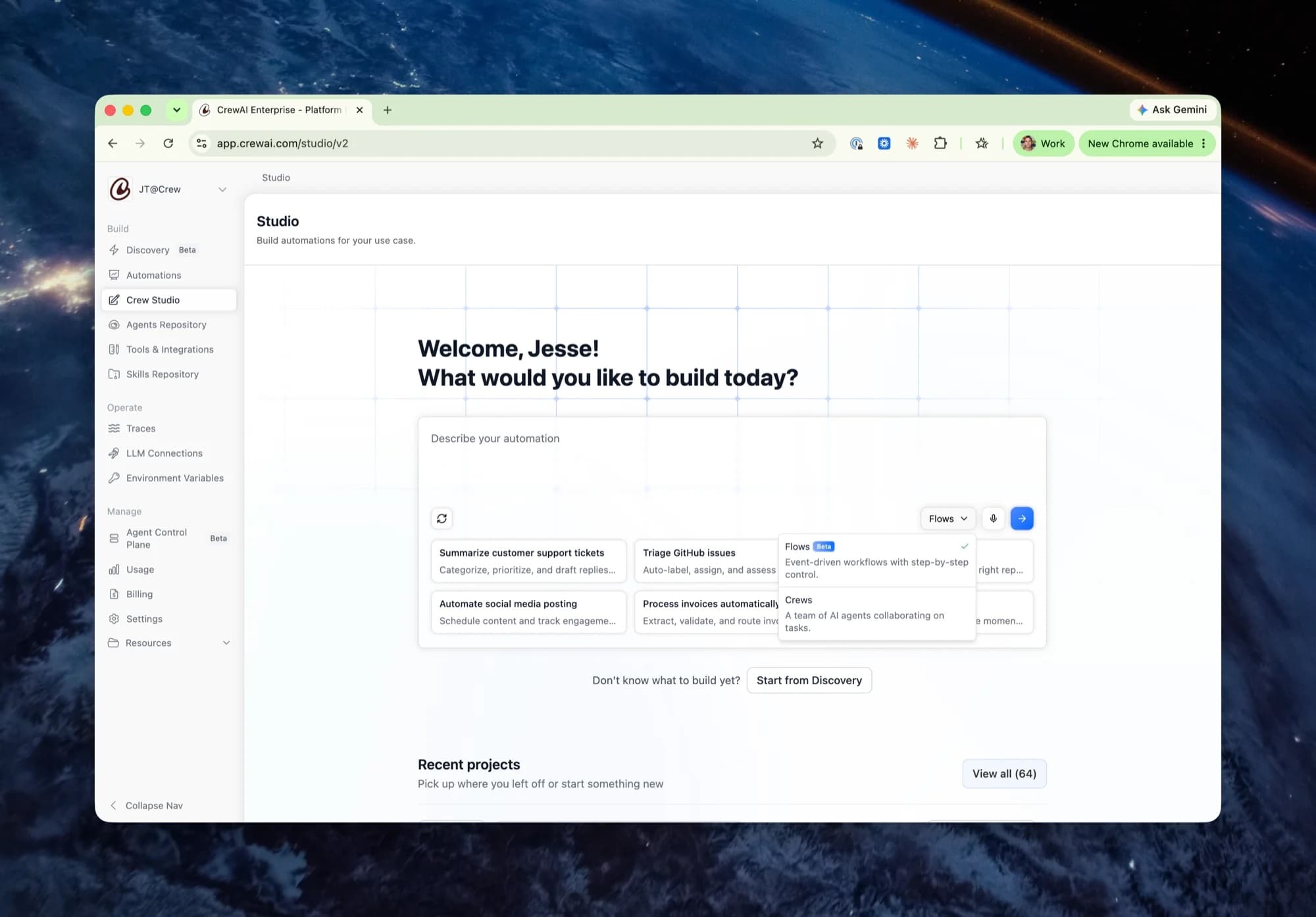Open the Work profile button

[1044, 143]
